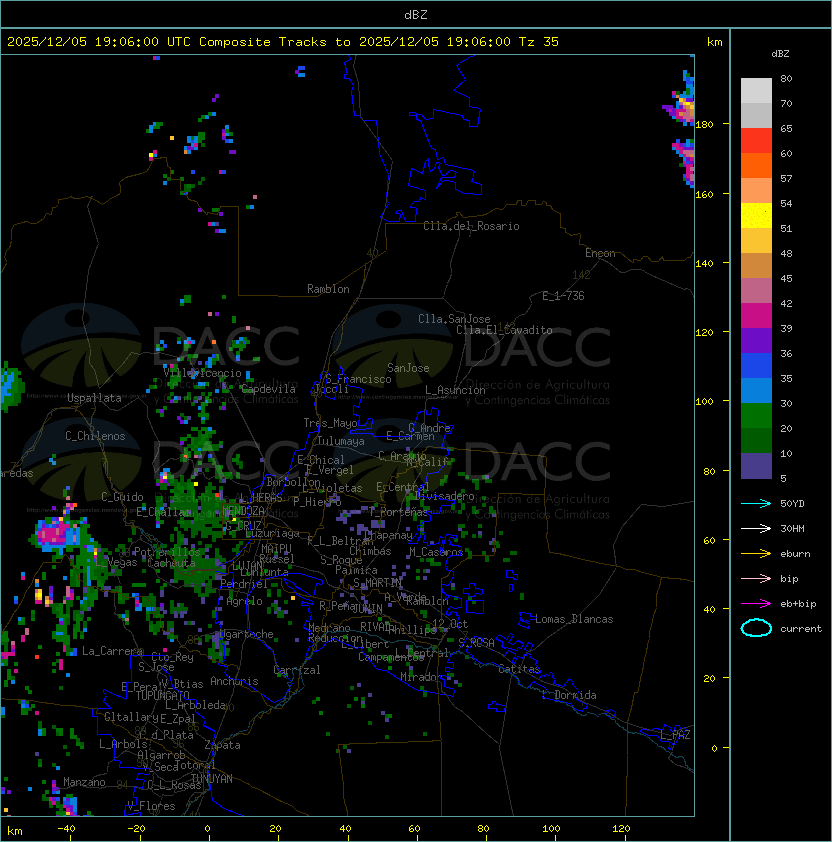The image size is (832, 842).
Task: Click the 'La_Carrera' map label
Action: click(112, 651)
